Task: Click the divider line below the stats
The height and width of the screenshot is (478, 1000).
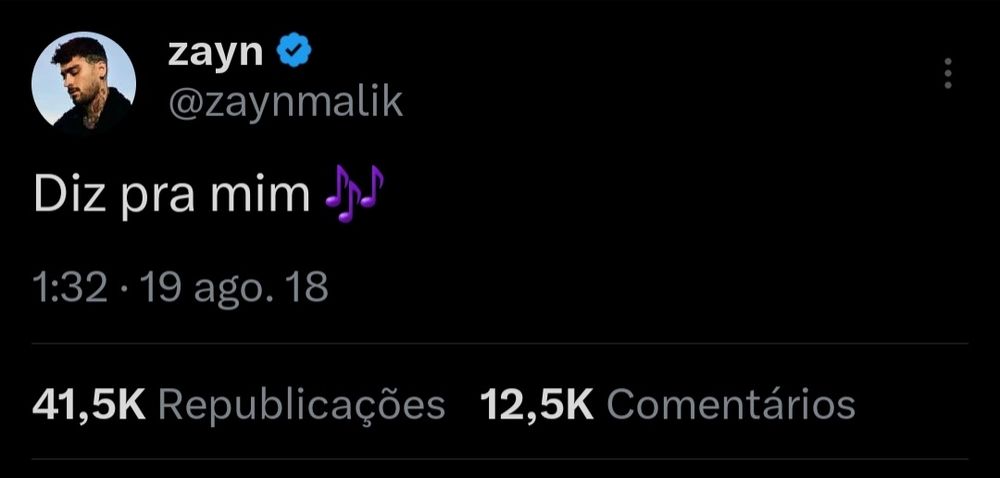Action: 500,460
